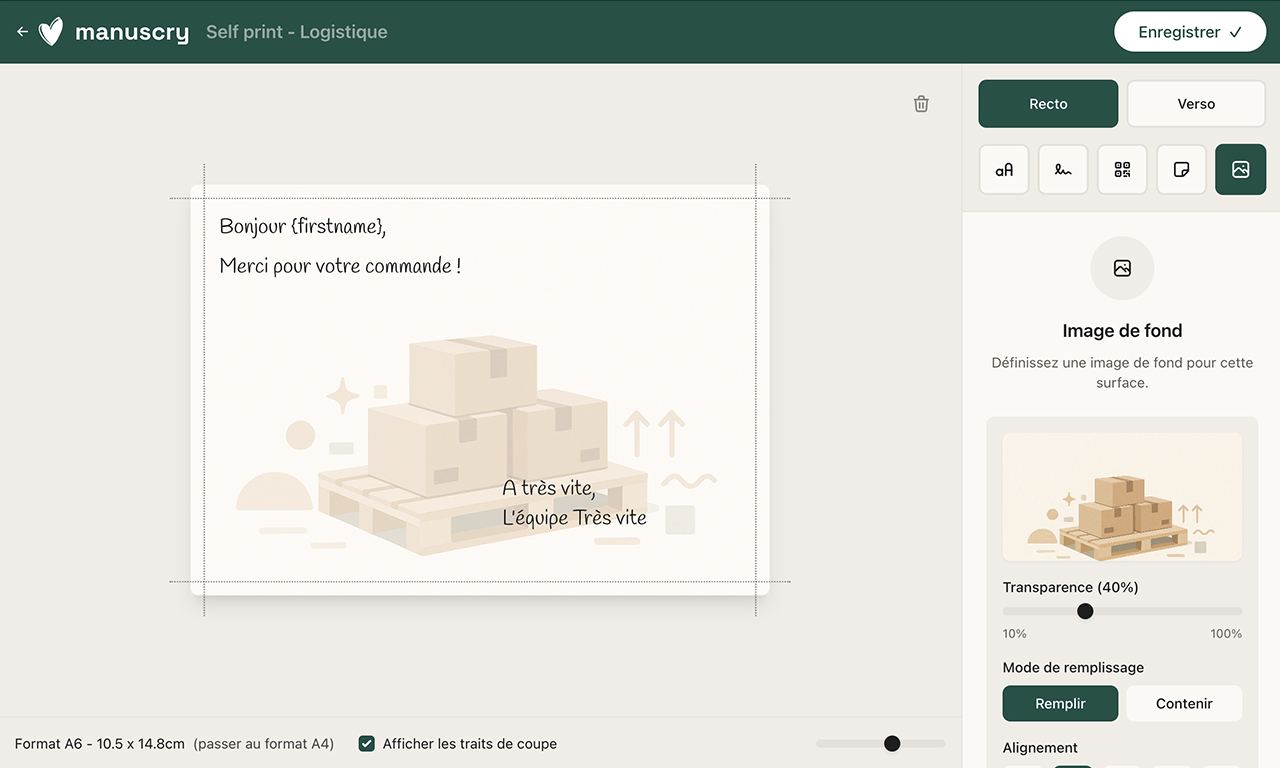Click the pallet boxes background thumbnail

[x=1122, y=497]
